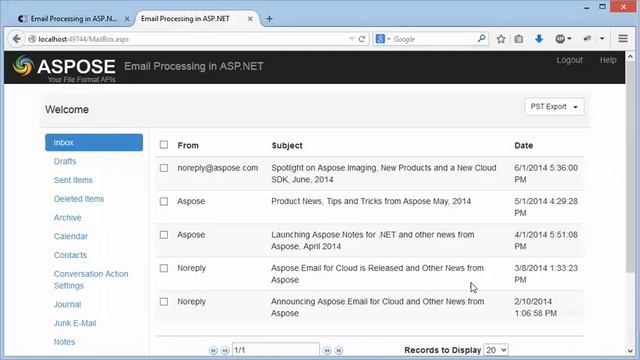Viewport: 640px width, 360px height.
Task: Close the first Email Processing in ASP.N... tab
Action: [x=127, y=19]
